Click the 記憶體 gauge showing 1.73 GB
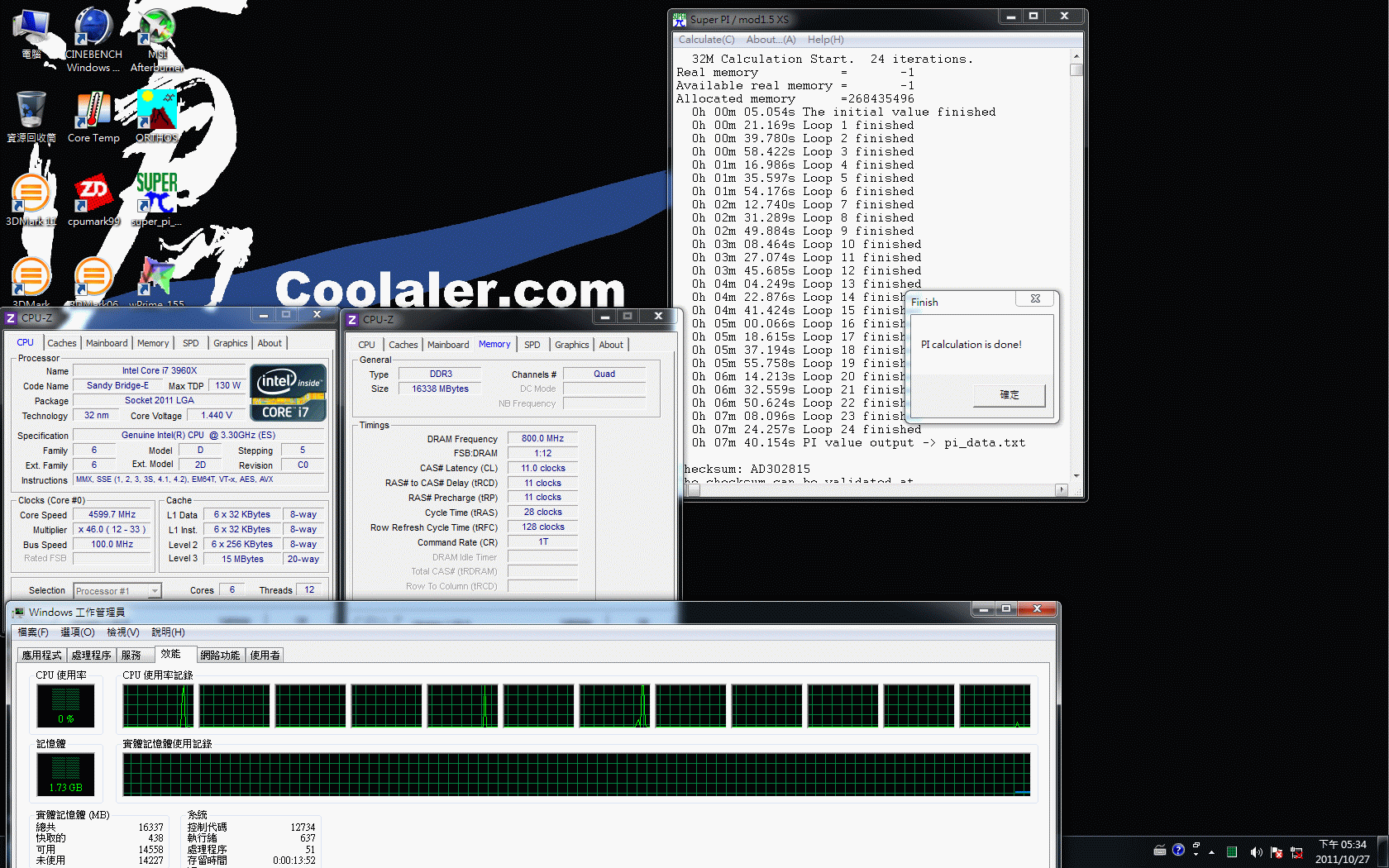 click(65, 775)
